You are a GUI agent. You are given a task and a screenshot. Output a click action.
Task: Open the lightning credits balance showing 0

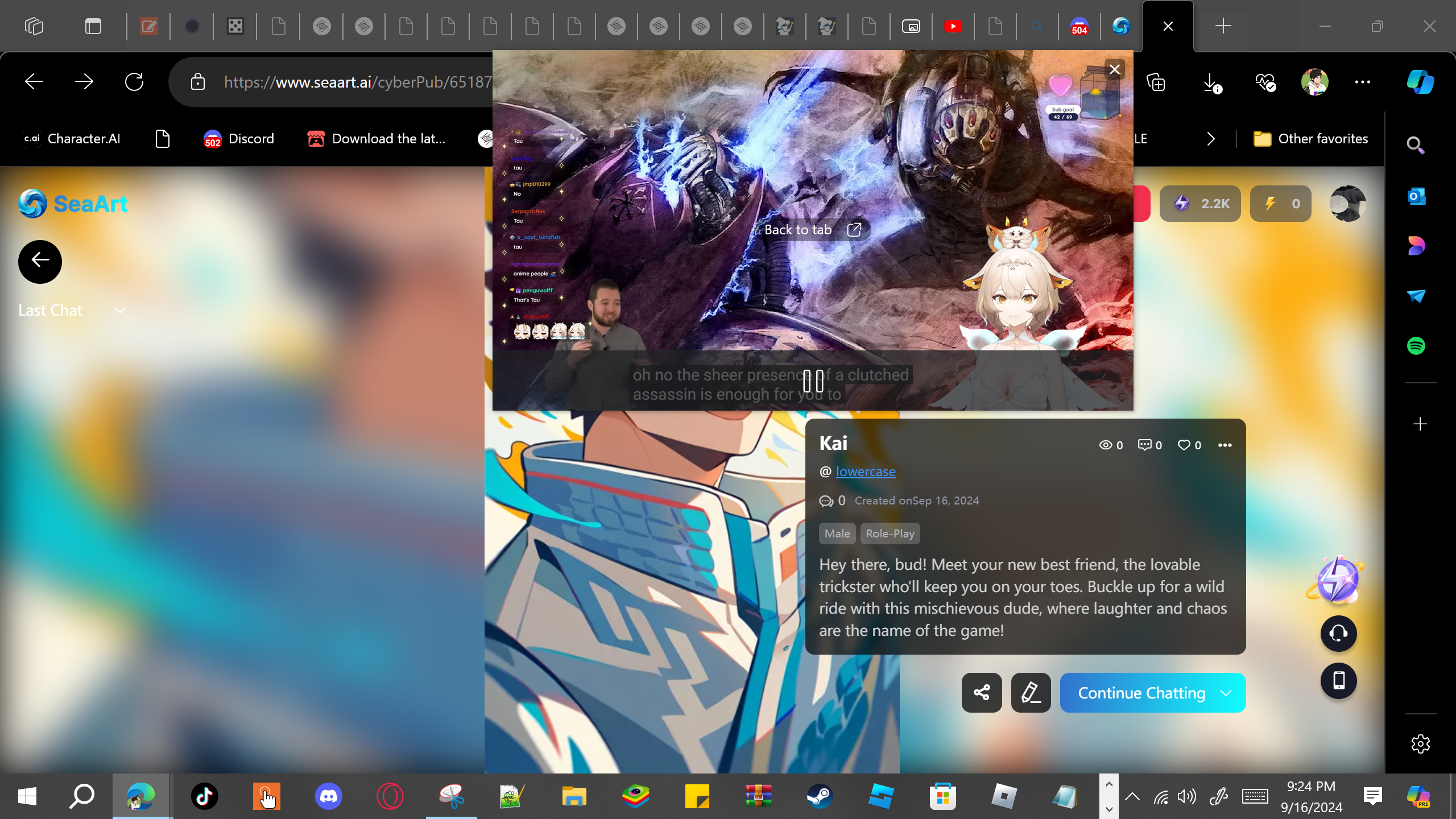1281,204
